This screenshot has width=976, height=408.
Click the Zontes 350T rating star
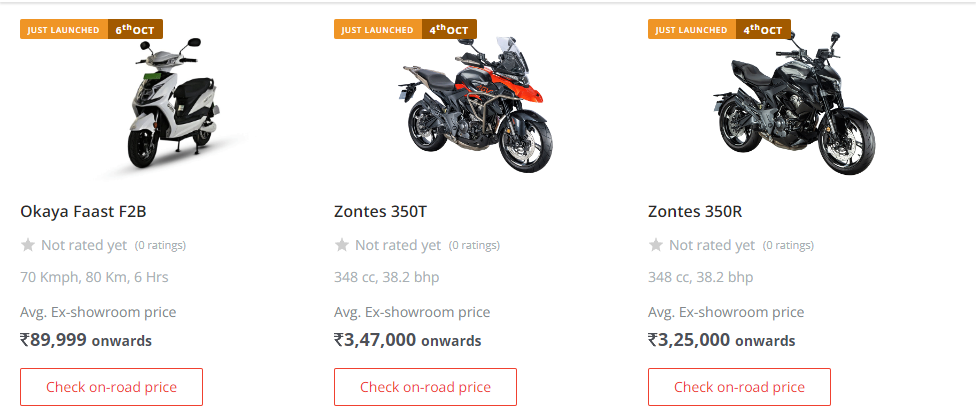click(x=342, y=245)
